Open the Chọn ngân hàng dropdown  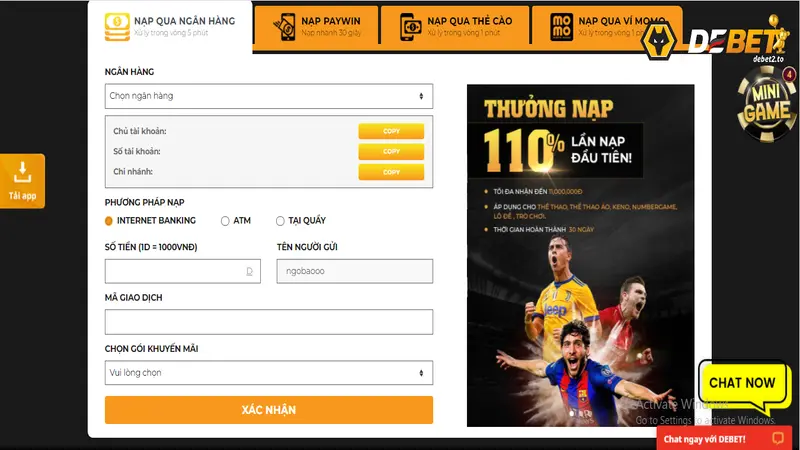[x=269, y=96]
